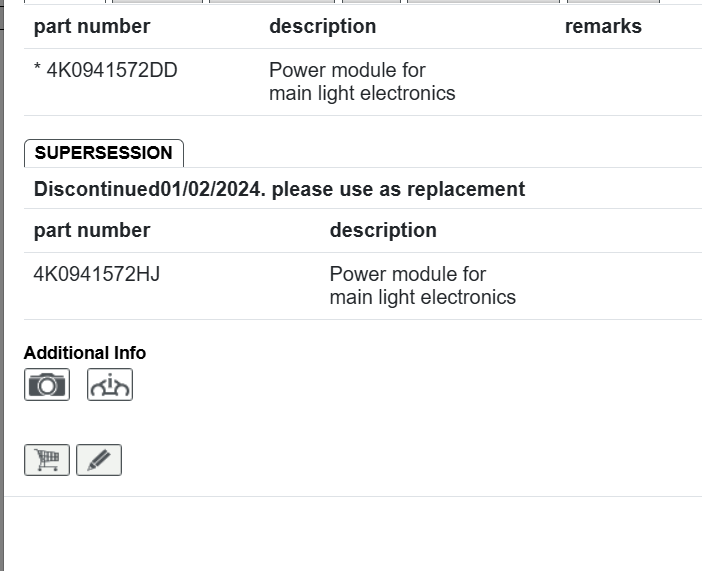
Task: Click the empty remarks cell for 4K0941572DD
Action: pyautogui.click(x=620, y=82)
